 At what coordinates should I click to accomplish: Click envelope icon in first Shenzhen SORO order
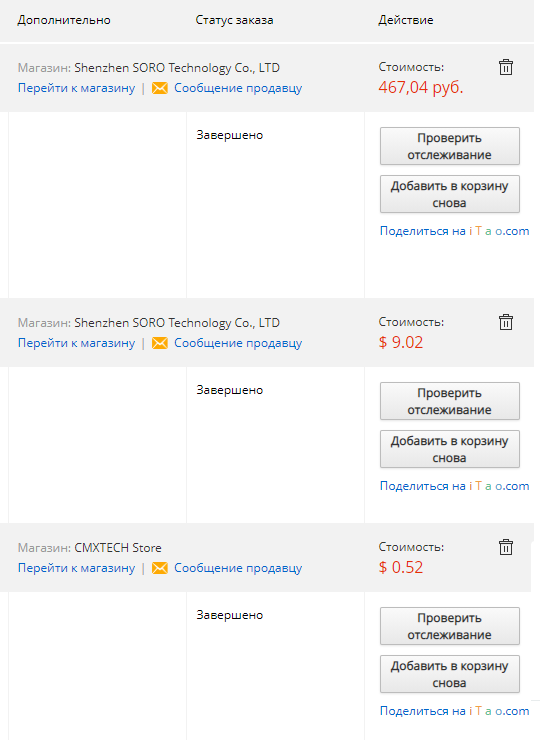point(160,88)
